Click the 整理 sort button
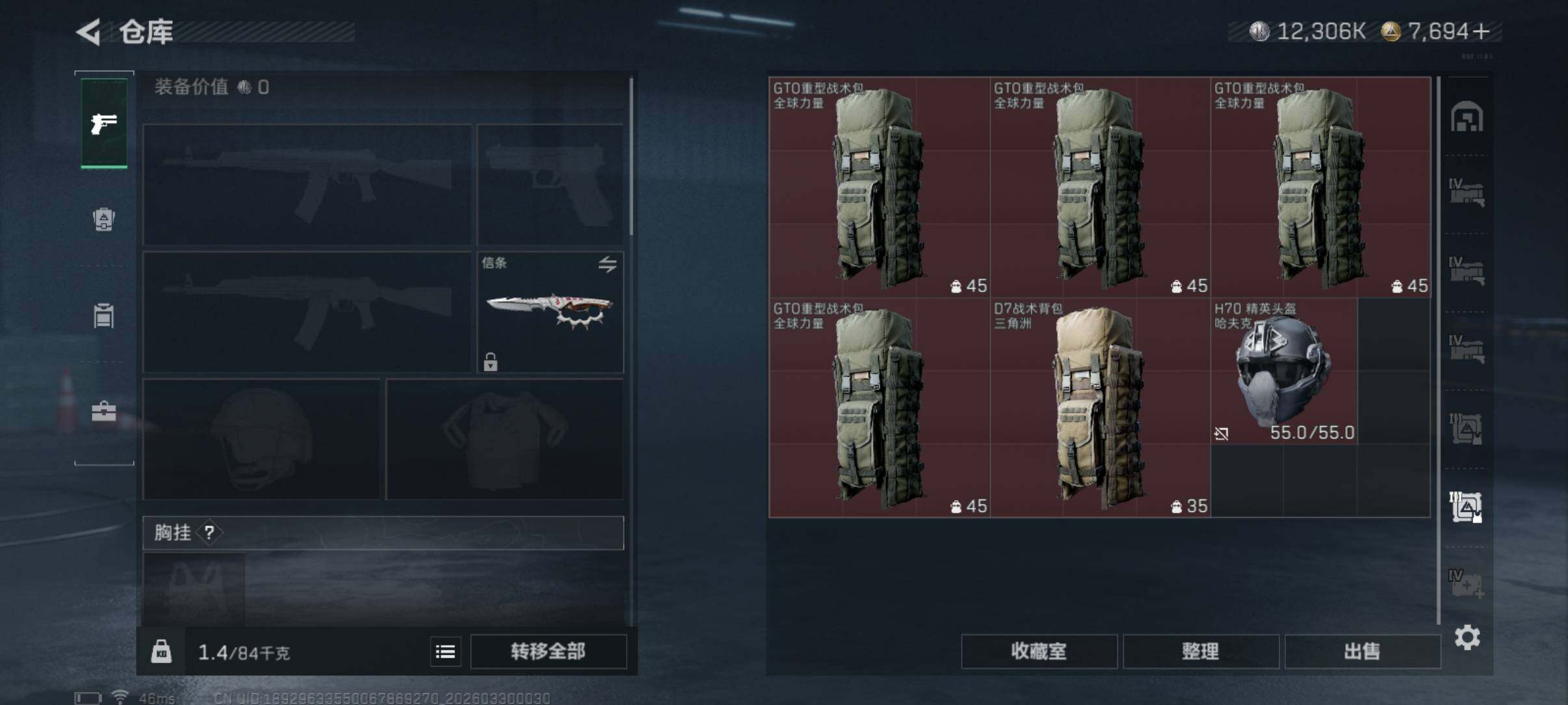The image size is (1568, 705). (x=1200, y=652)
